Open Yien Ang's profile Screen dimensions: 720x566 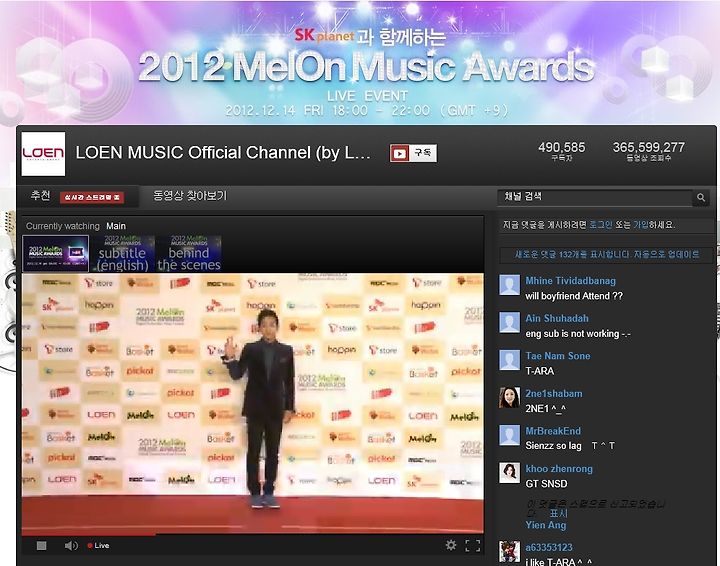[546, 525]
